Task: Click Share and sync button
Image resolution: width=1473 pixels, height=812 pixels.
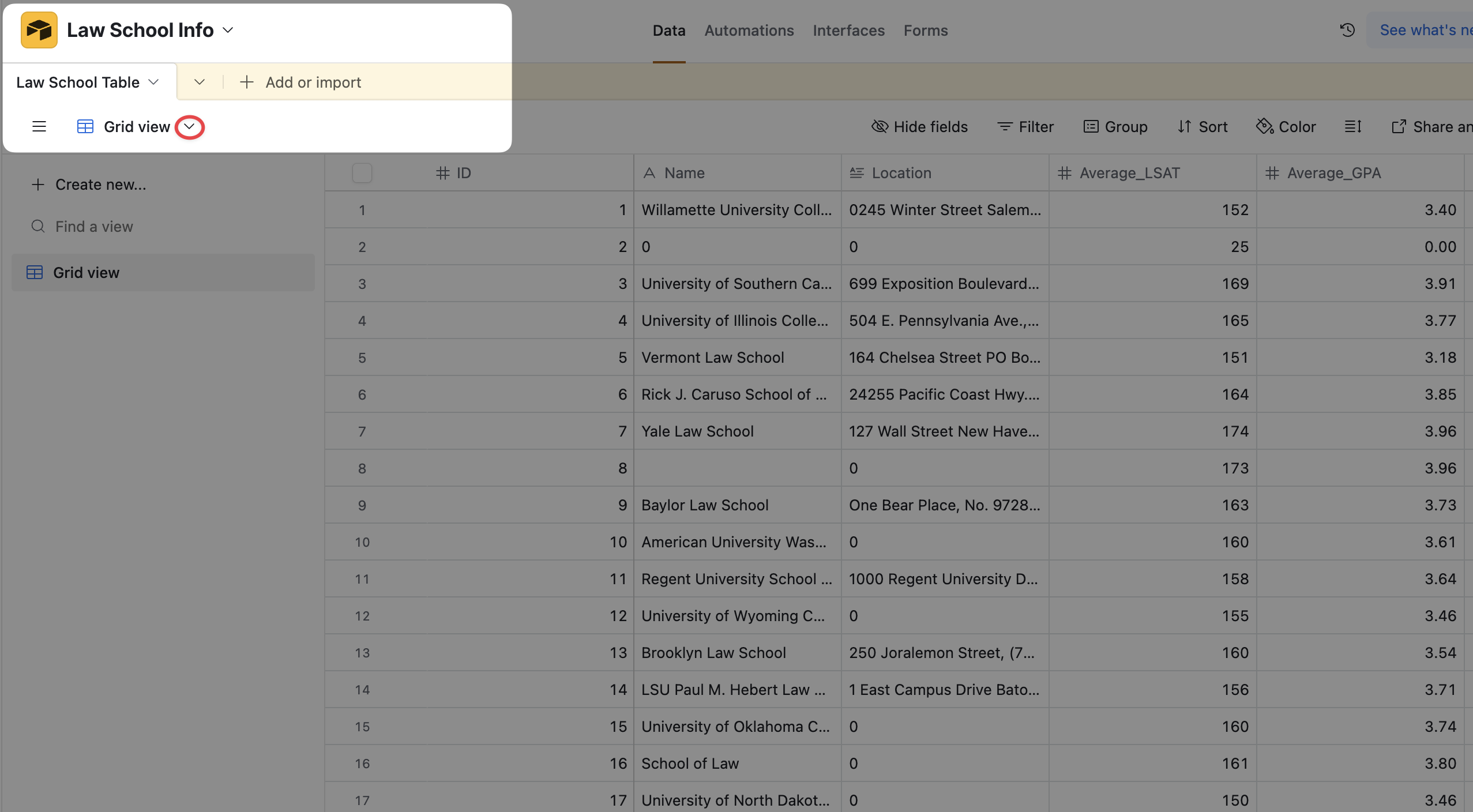Action: point(1431,126)
